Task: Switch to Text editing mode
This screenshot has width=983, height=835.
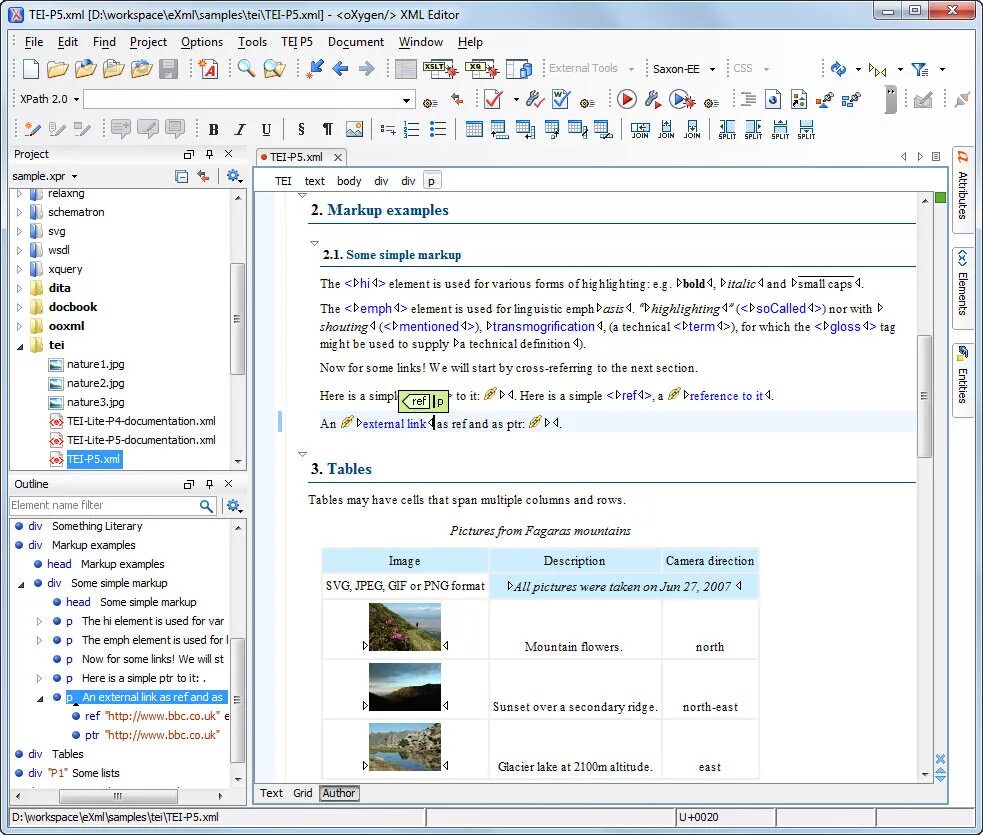Action: point(271,793)
